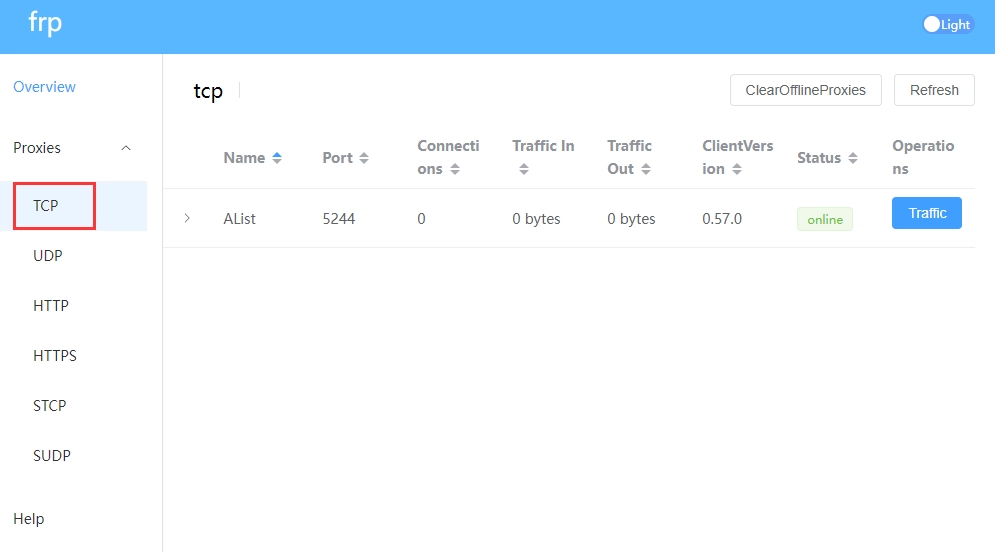Image resolution: width=995 pixels, height=552 pixels.
Task: Sort by Traffic Out sort icon
Action: pyautogui.click(x=645, y=169)
